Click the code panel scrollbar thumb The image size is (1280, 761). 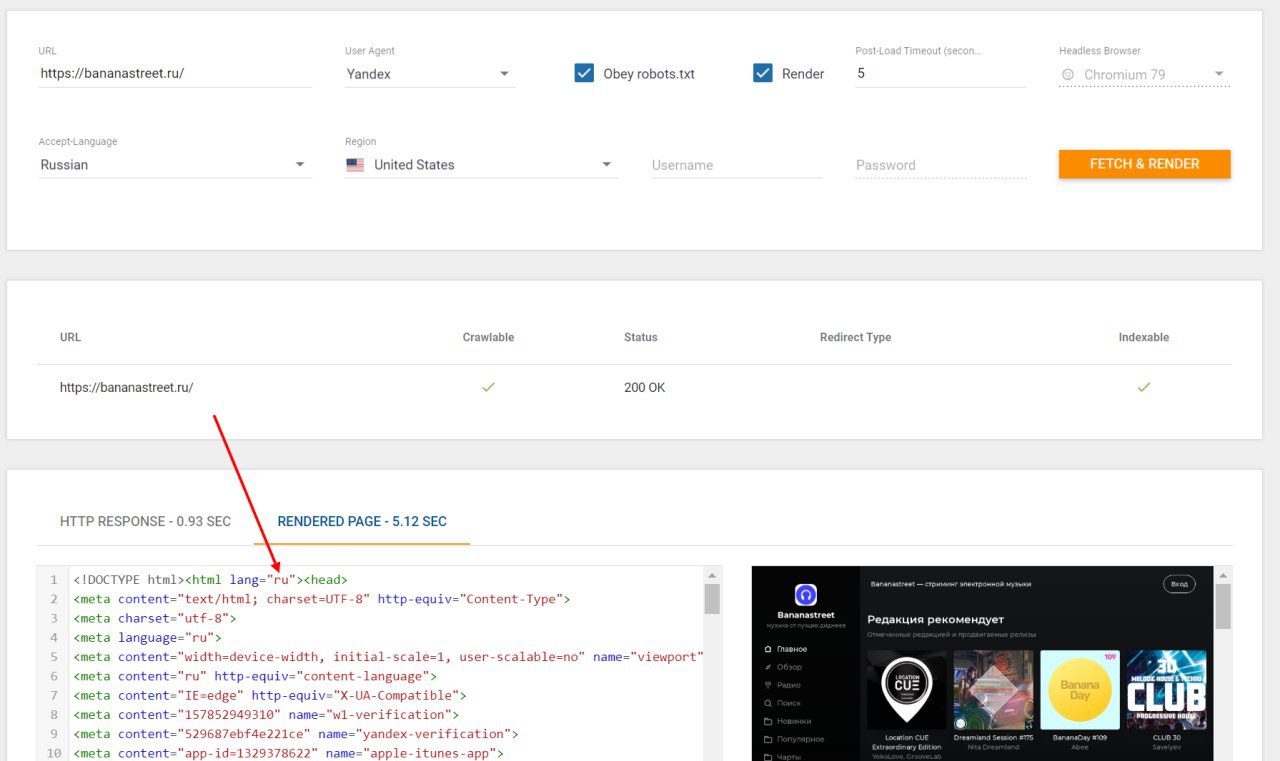click(x=712, y=599)
